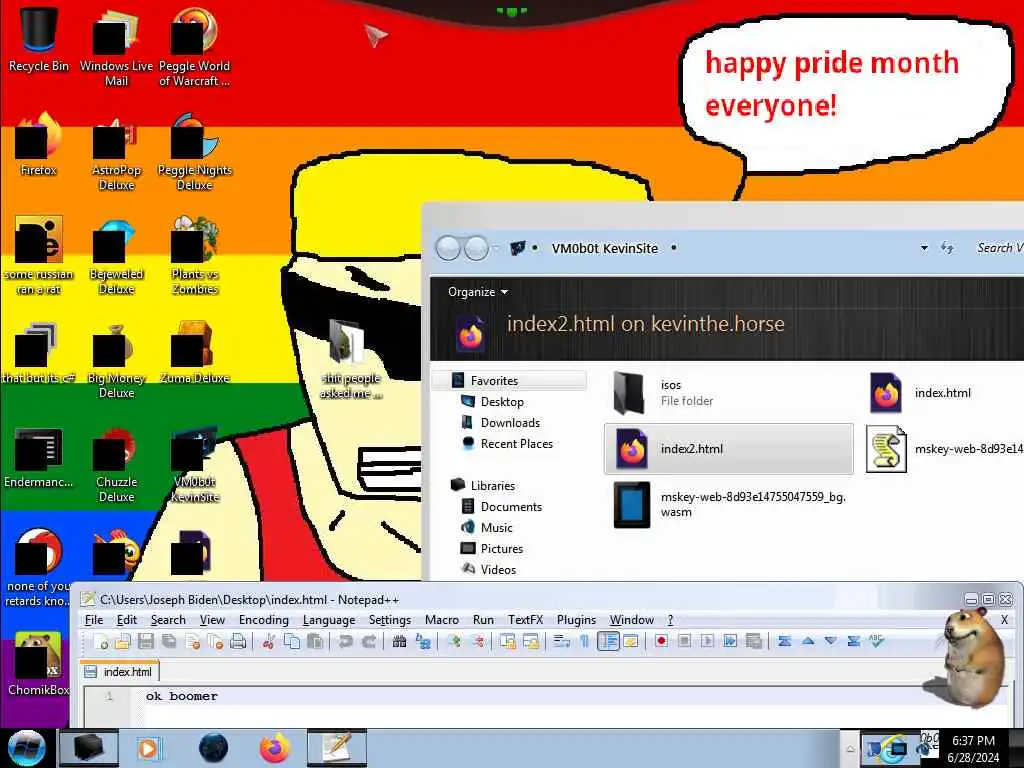Select the Music library
Image resolution: width=1024 pixels, height=768 pixels.
pyautogui.click(x=487, y=528)
